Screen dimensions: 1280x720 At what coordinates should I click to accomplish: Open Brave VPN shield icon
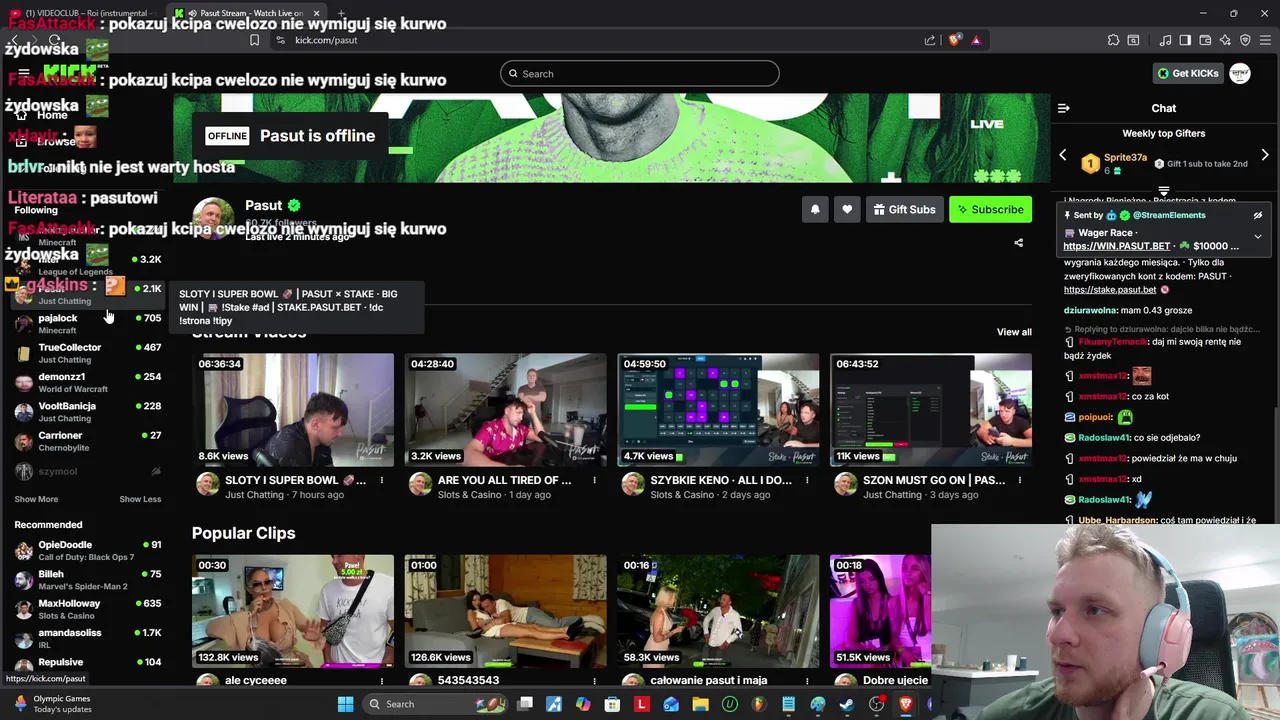click(1245, 40)
